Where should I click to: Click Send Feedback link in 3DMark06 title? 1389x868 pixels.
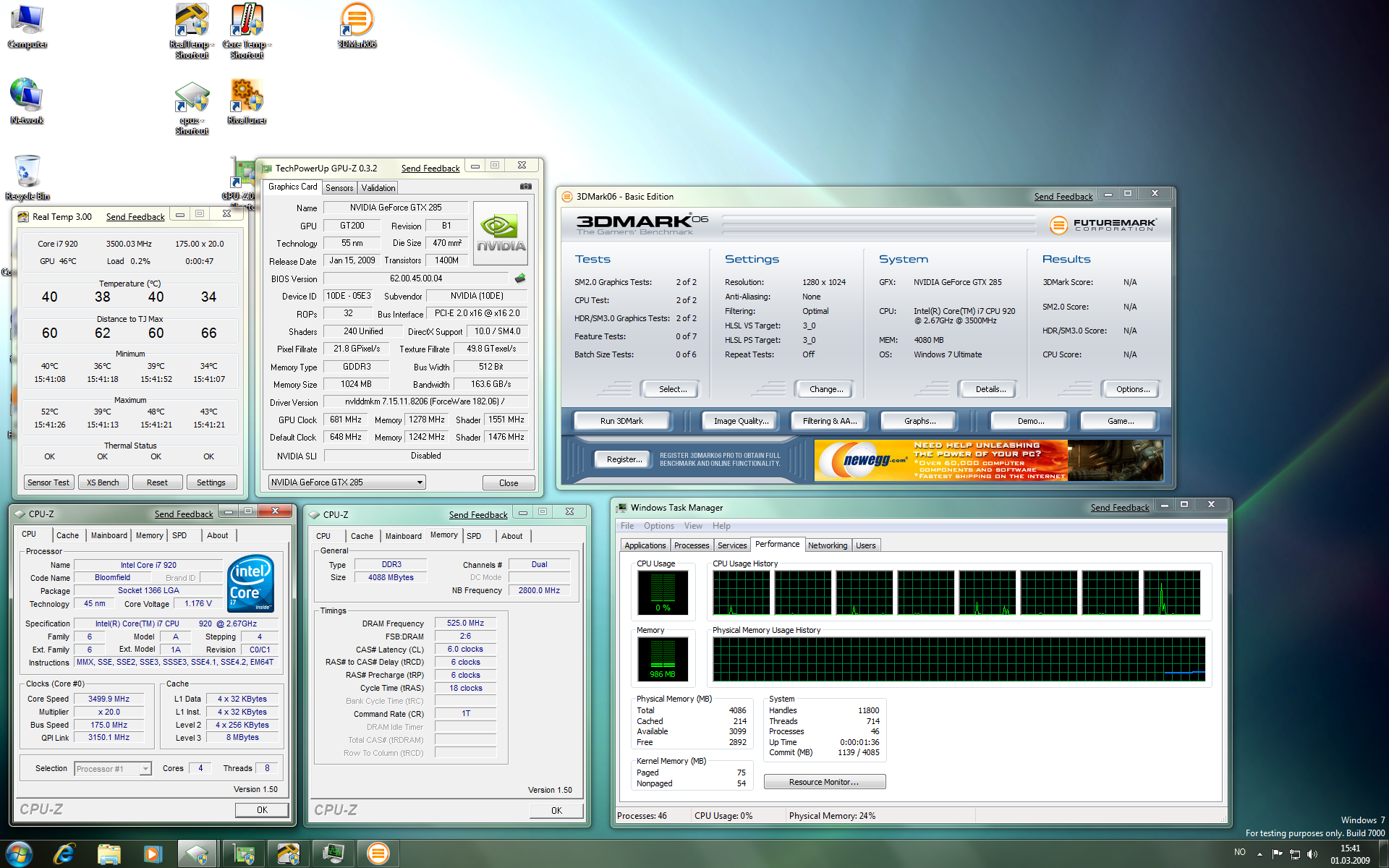pyautogui.click(x=1063, y=197)
